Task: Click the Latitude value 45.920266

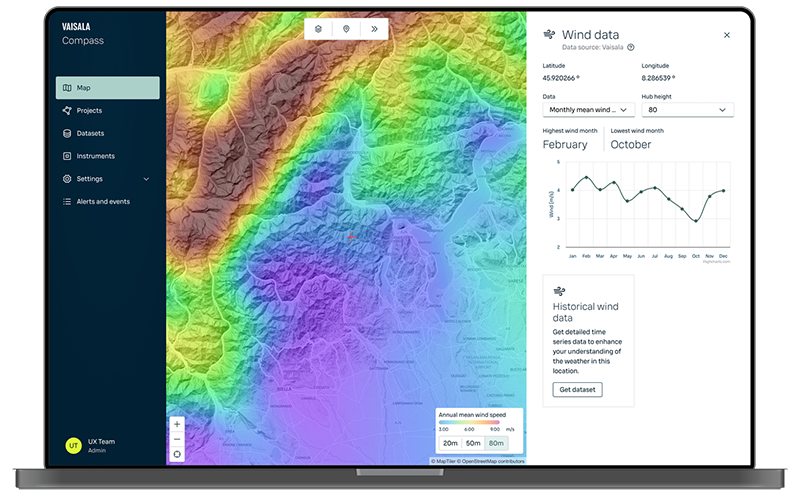Action: coord(561,78)
